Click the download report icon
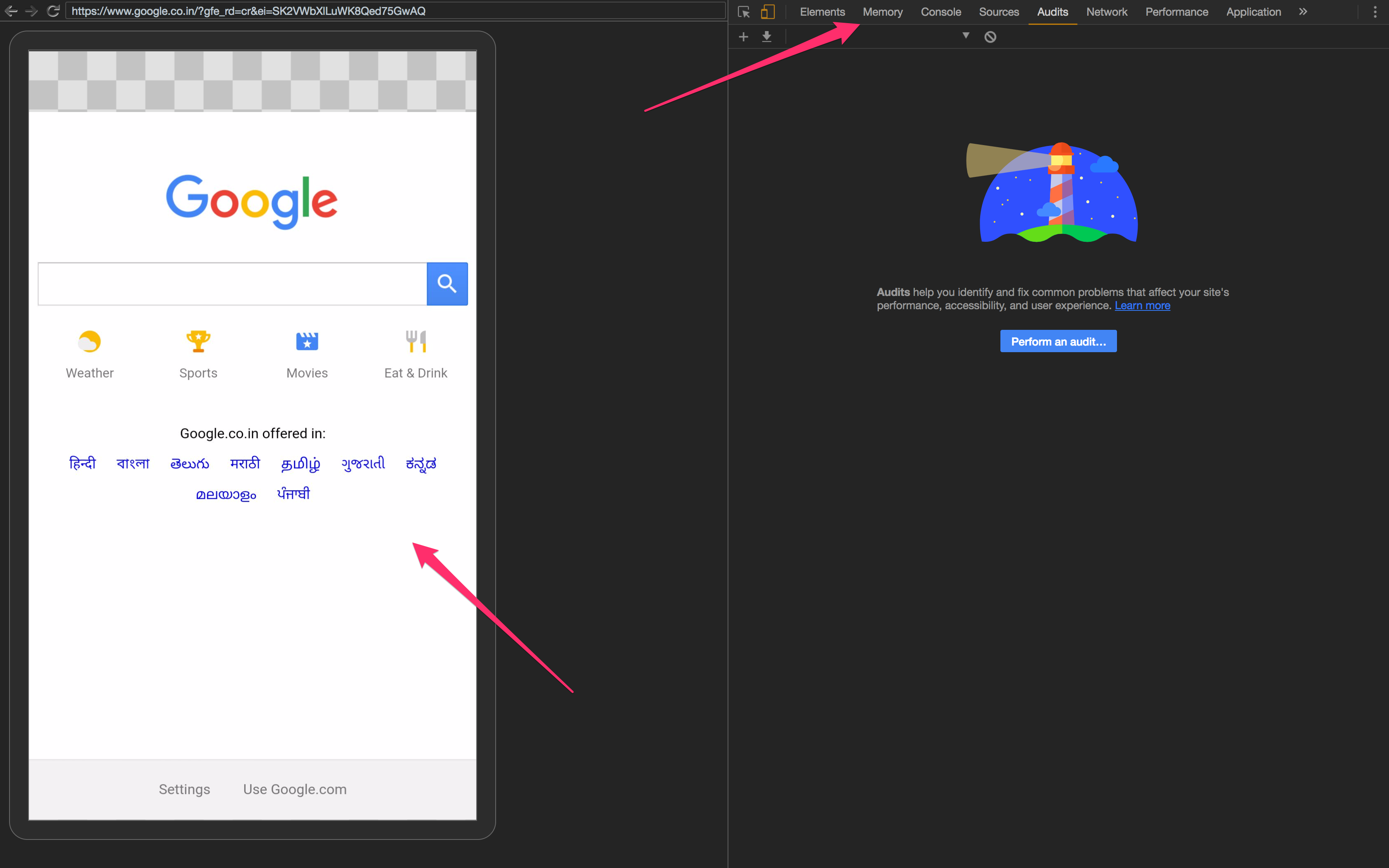The image size is (1389, 868). click(x=767, y=37)
